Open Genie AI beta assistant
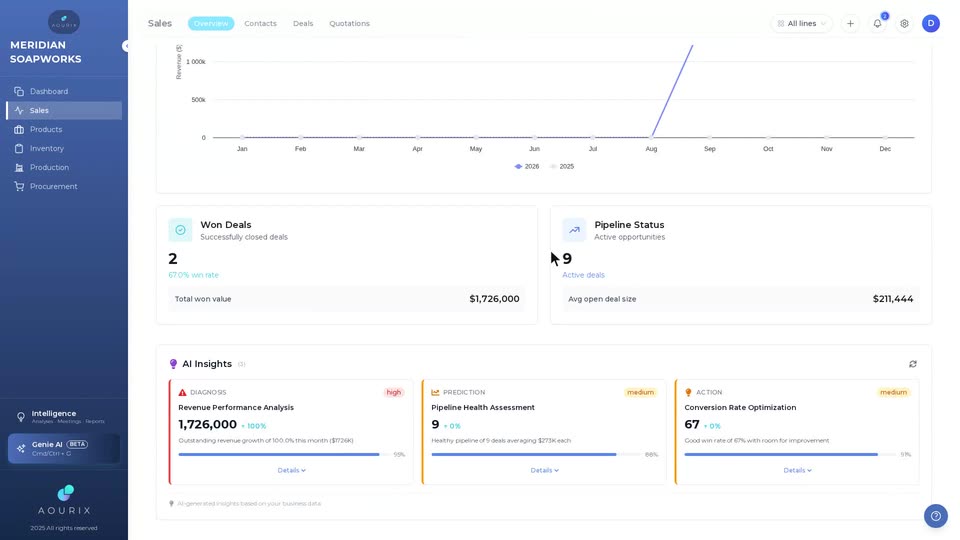The width and height of the screenshot is (960, 540). pos(64,448)
